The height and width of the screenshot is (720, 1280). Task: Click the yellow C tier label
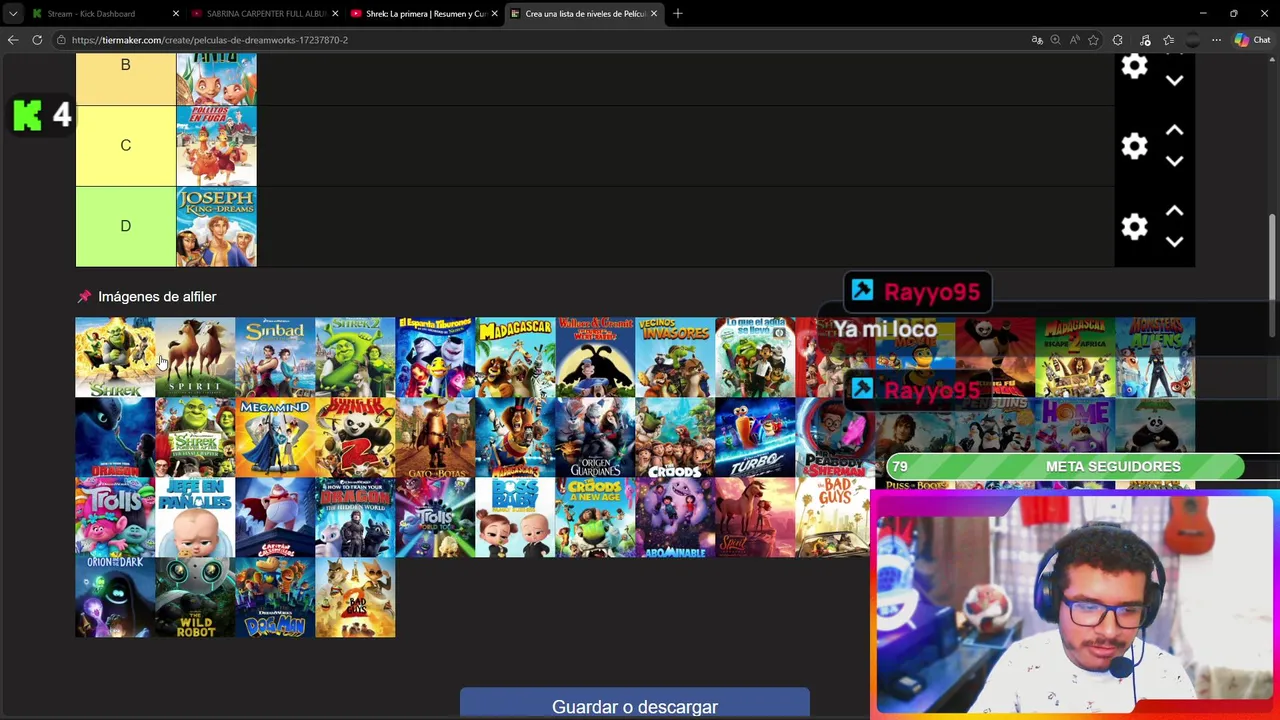pyautogui.click(x=125, y=146)
